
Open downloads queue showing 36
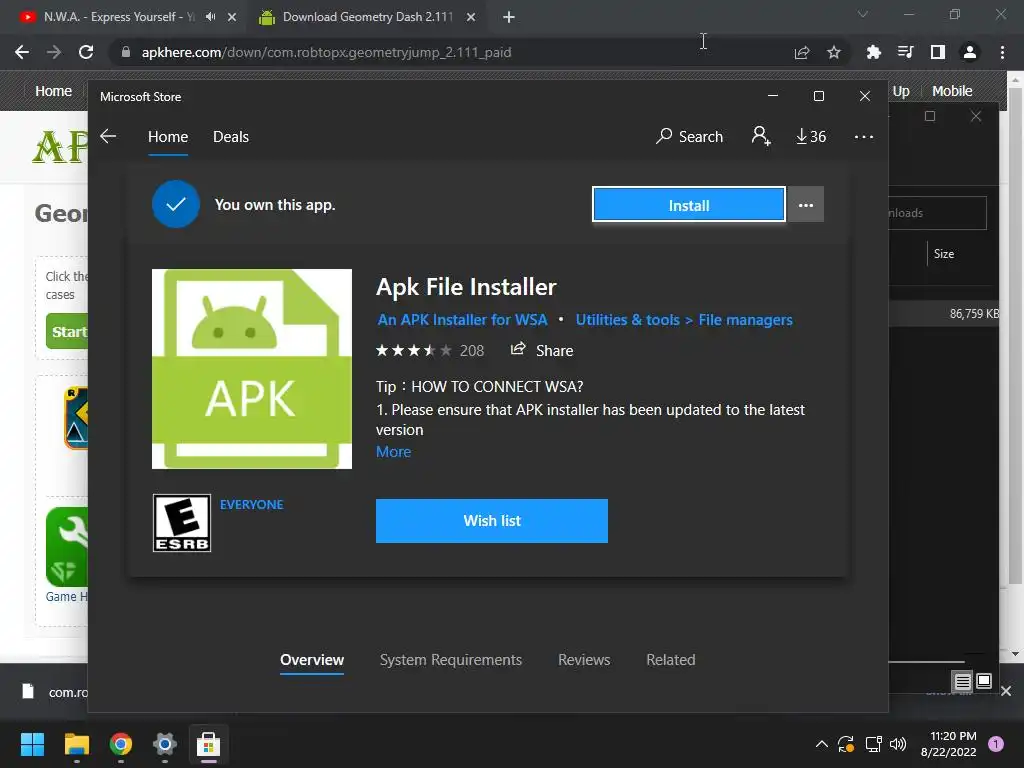[x=811, y=136]
